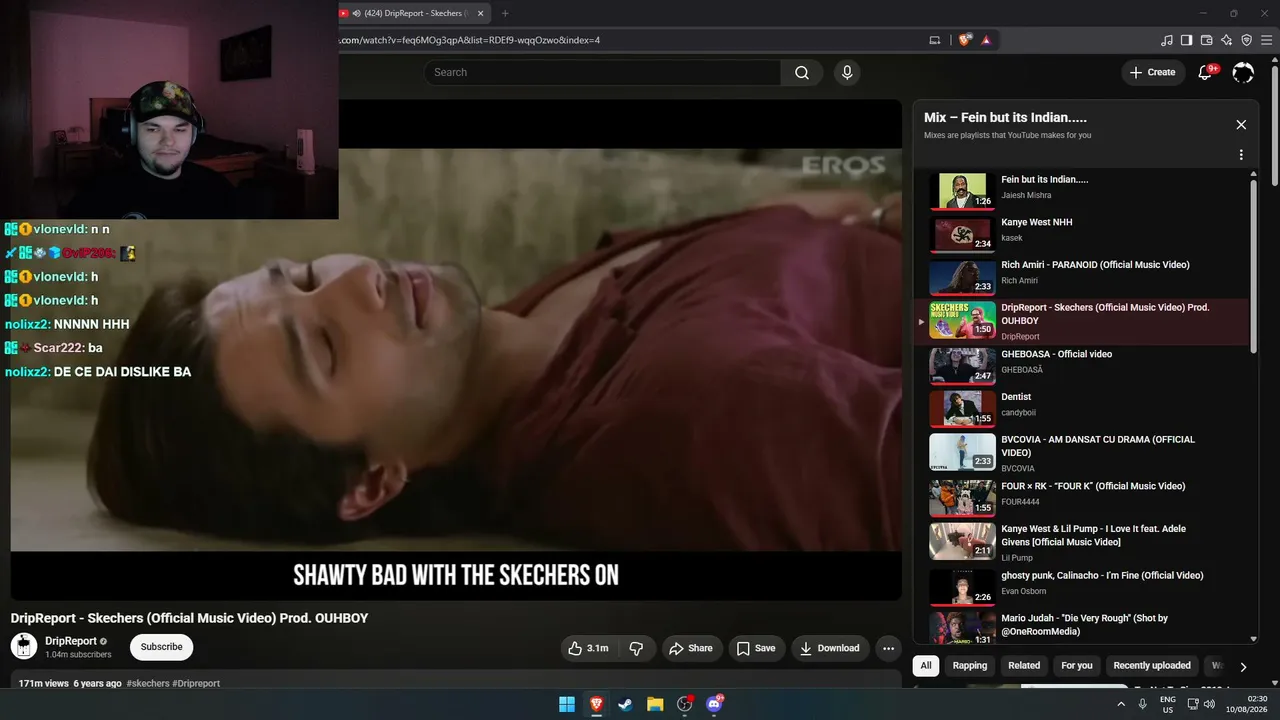Viewport: 1280px width, 720px height.
Task: Open Steam from the taskbar
Action: (x=625, y=704)
